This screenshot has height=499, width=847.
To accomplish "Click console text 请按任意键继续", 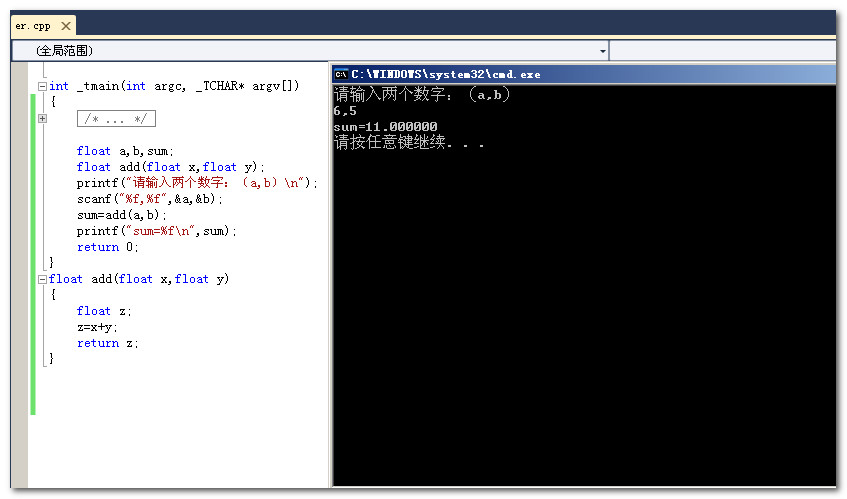I will (x=409, y=143).
